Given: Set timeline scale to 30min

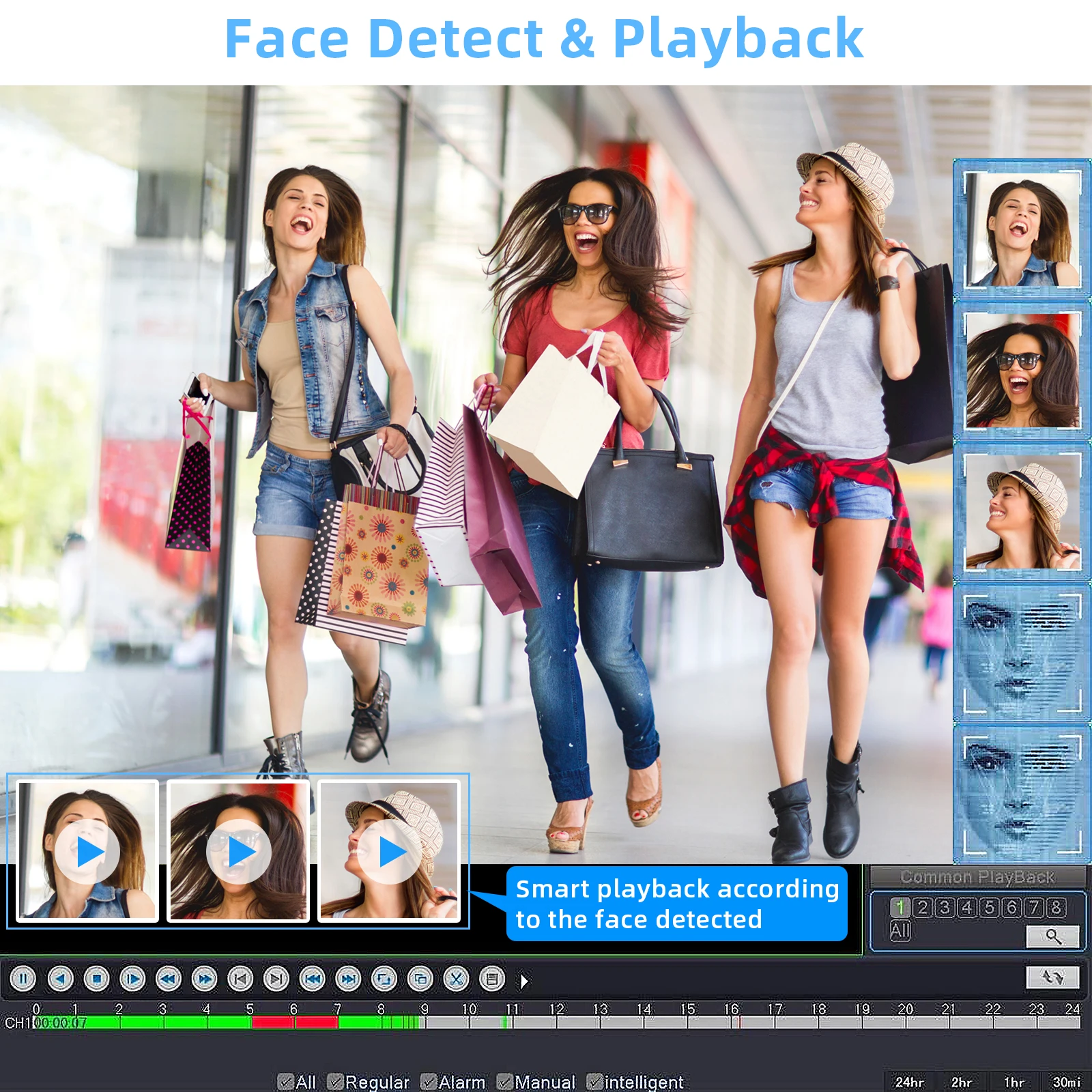Looking at the screenshot, I should click(x=1066, y=1082).
